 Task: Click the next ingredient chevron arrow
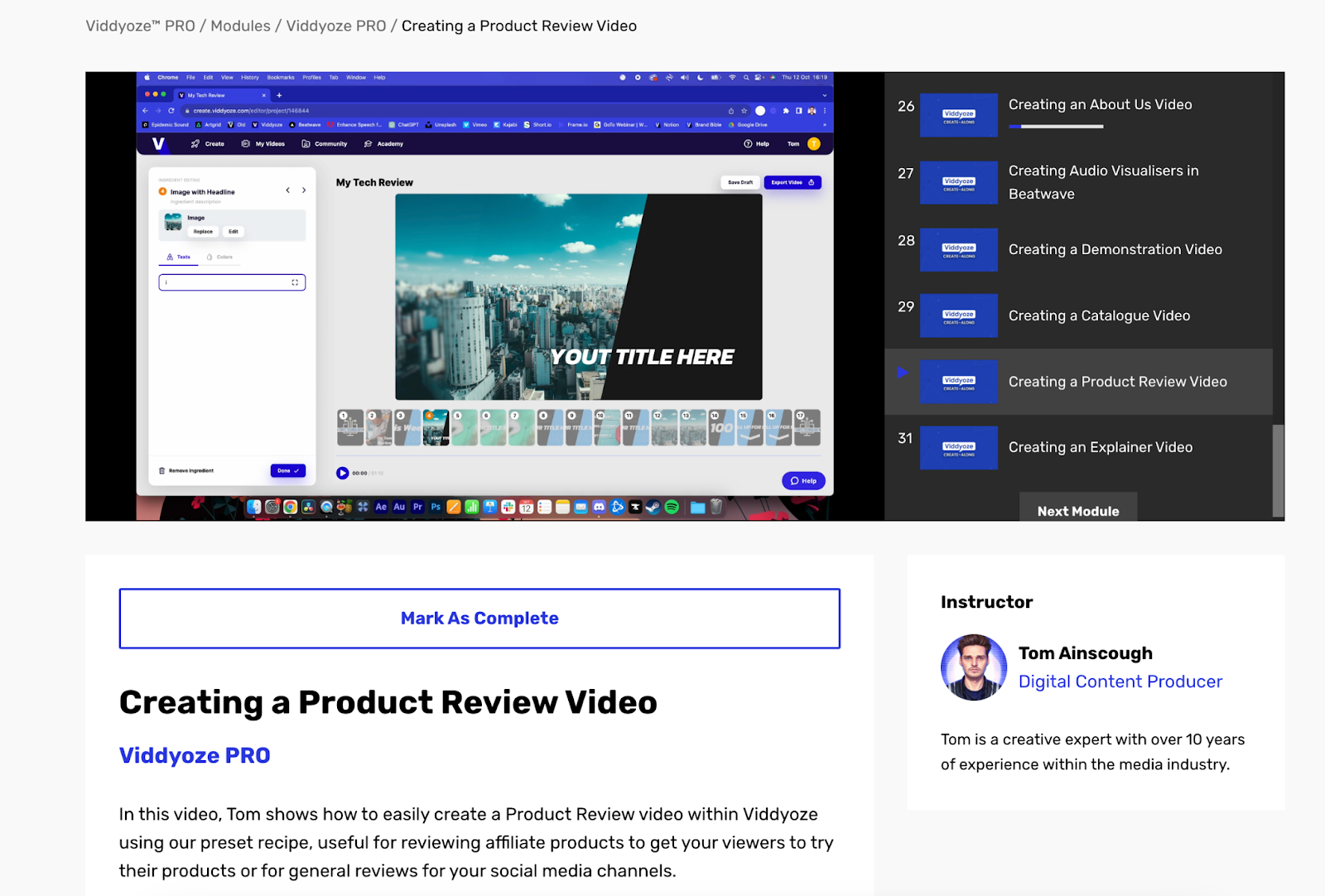point(304,190)
